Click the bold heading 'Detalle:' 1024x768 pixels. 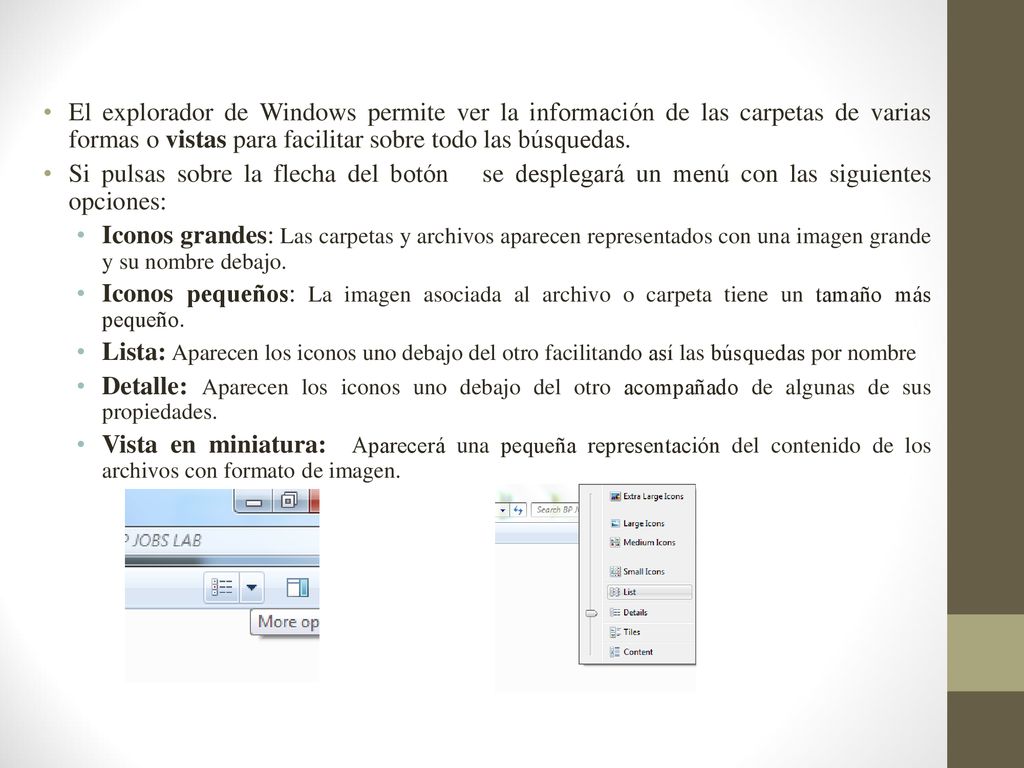[x=144, y=386]
